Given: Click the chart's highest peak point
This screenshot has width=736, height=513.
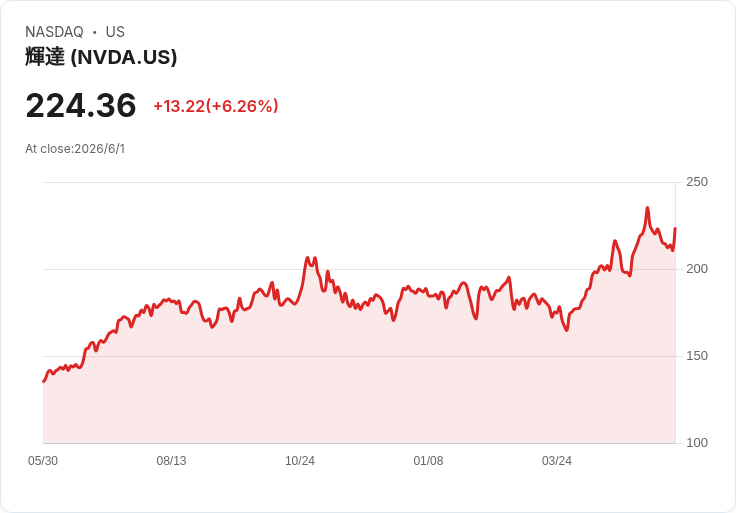Looking at the screenshot, I should click(x=647, y=207).
